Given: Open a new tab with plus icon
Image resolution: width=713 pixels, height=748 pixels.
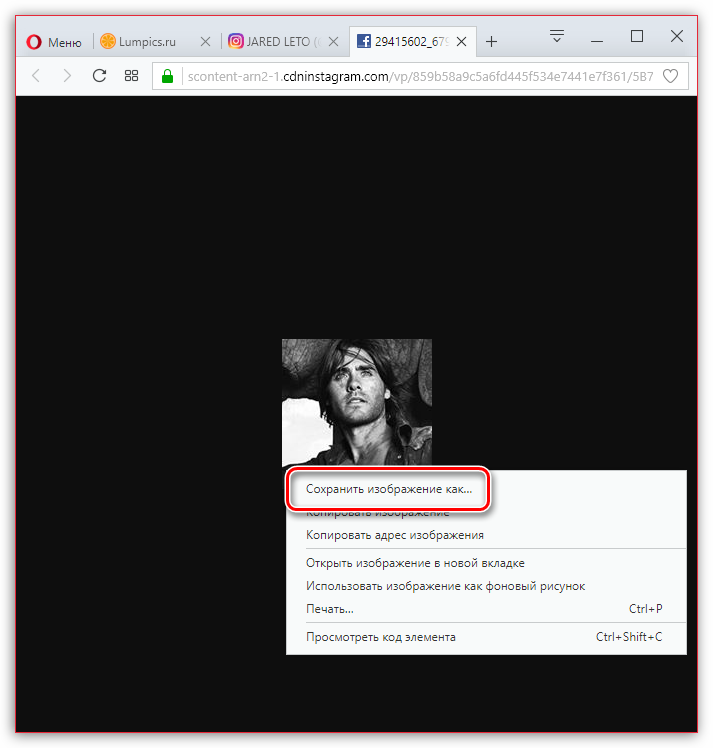Looking at the screenshot, I should coord(492,42).
